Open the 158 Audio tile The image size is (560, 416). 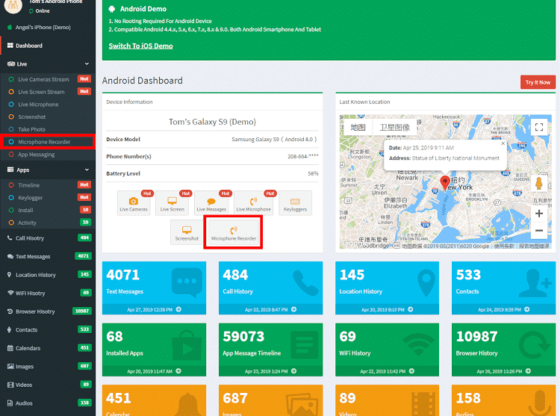tap(504, 400)
